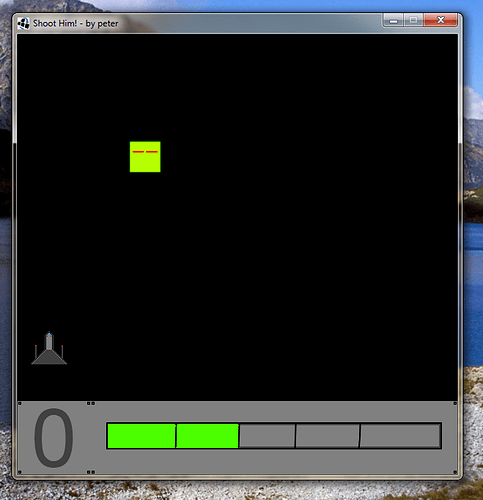Screen dimensions: 483x500
Task: Close the Shoot Him! game window
Action: click(x=440, y=20)
